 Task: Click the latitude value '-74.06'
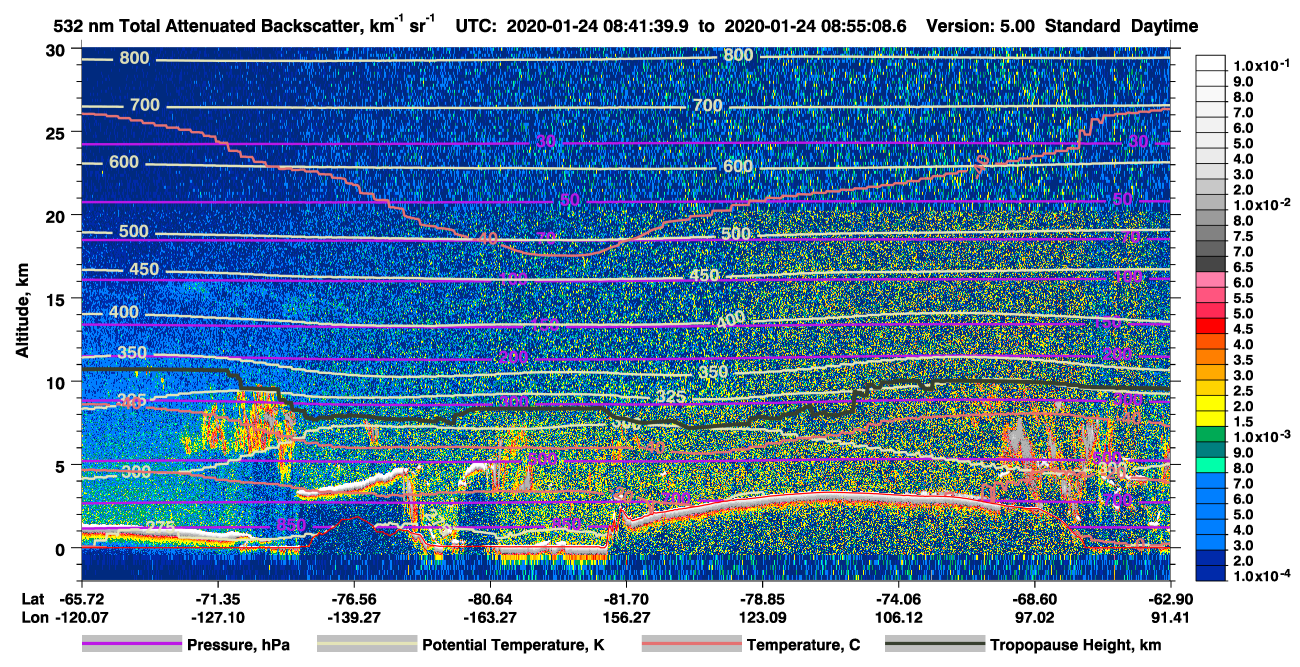pos(898,598)
